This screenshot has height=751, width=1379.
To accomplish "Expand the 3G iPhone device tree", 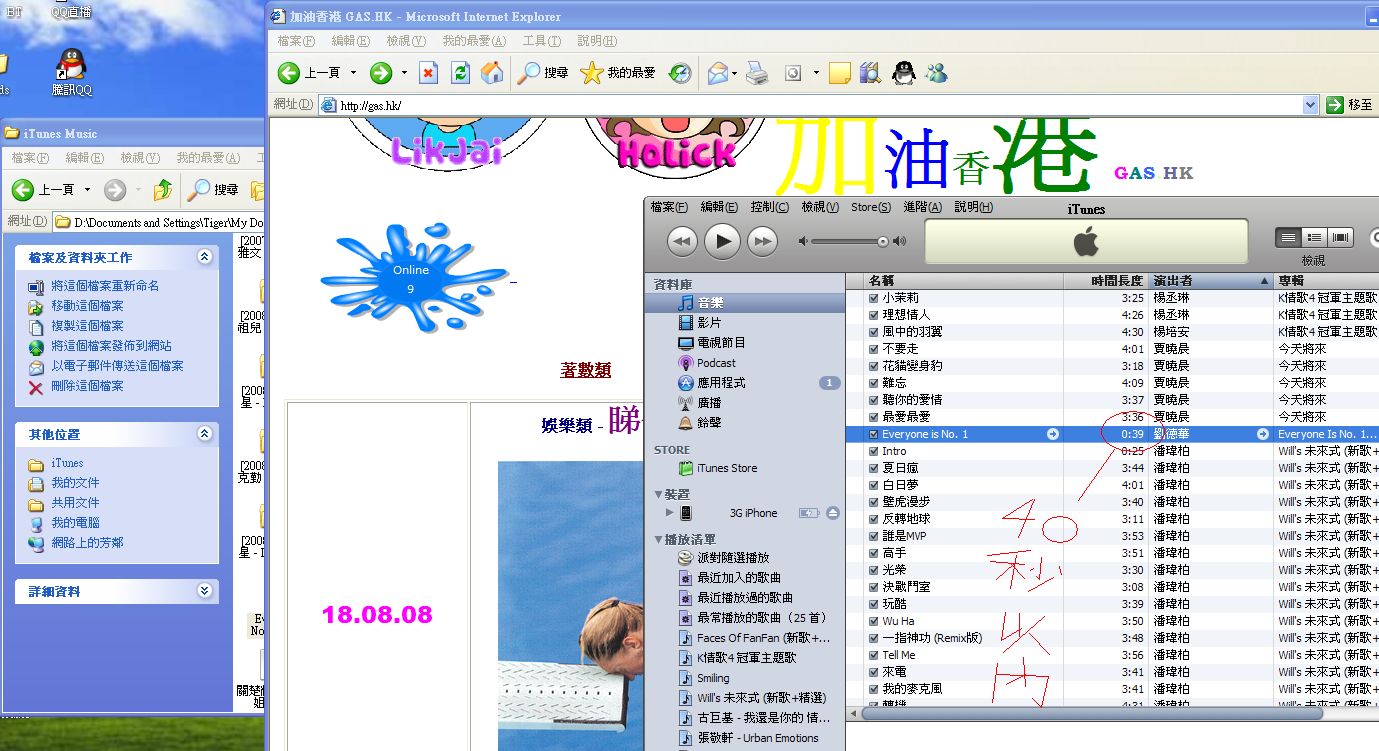I will 669,512.
